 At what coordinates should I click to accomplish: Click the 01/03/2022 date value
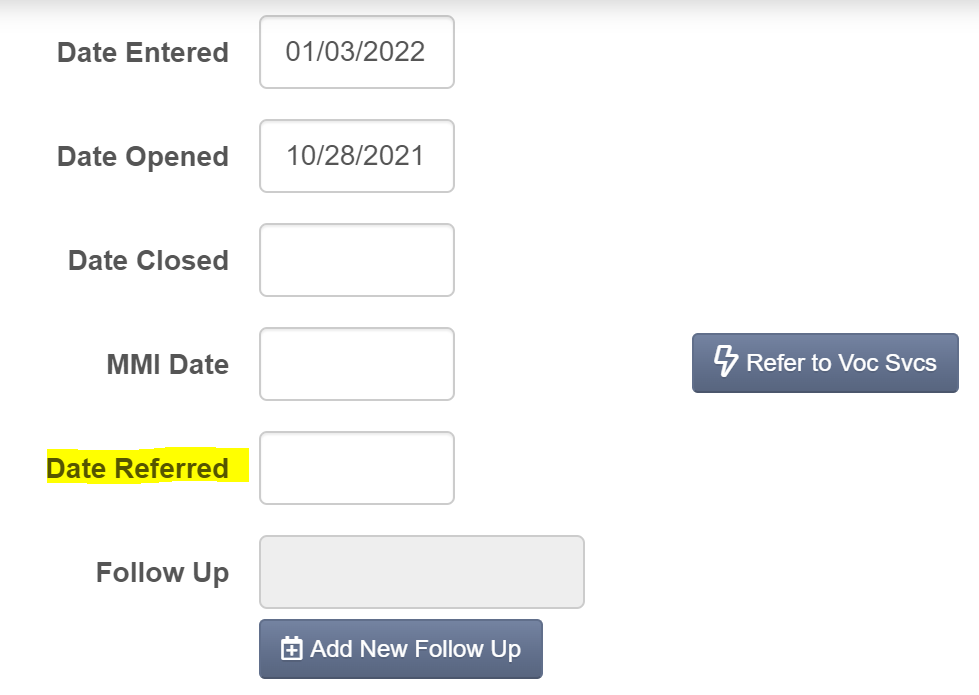point(355,52)
